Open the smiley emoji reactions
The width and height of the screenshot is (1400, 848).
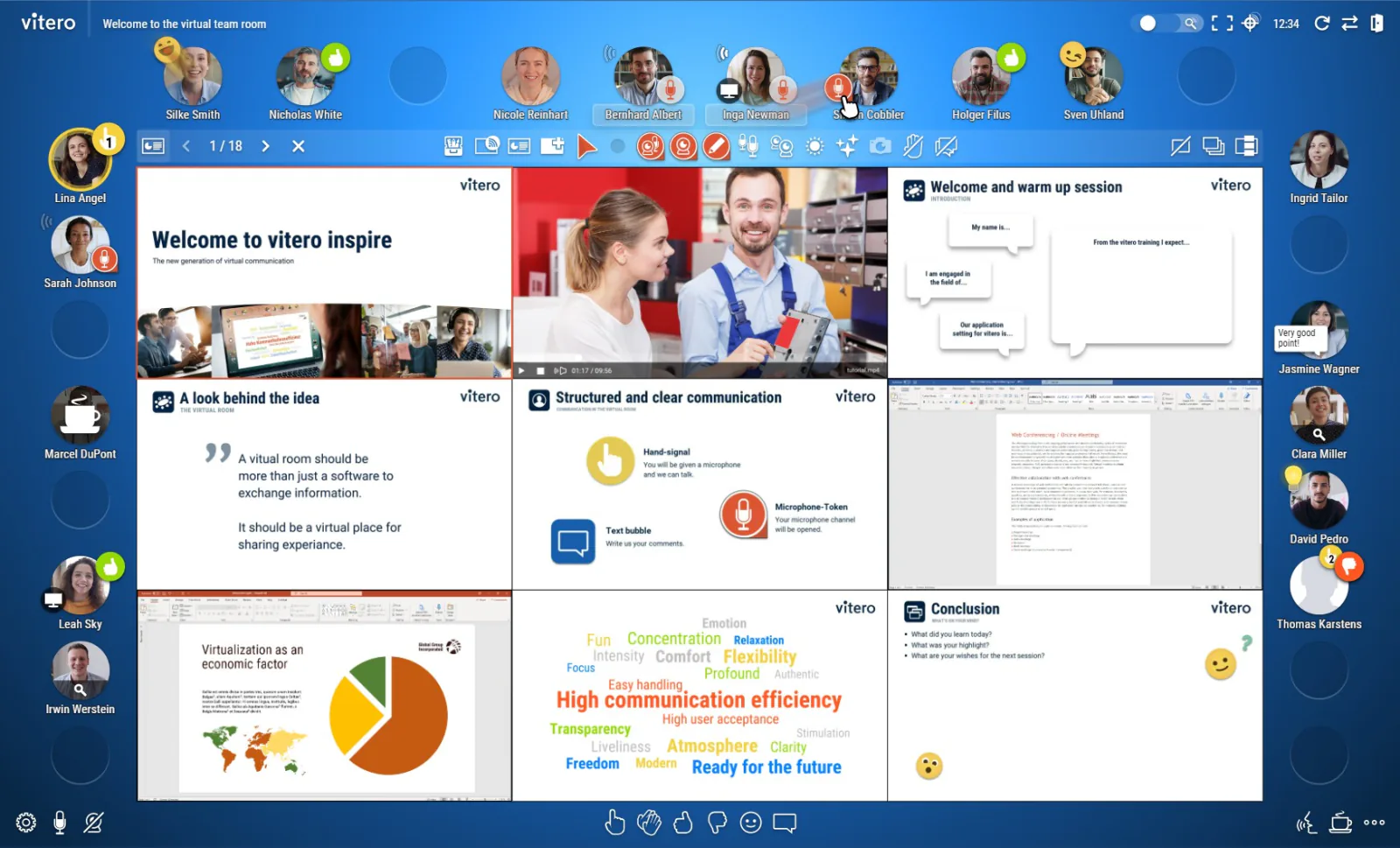[751, 823]
